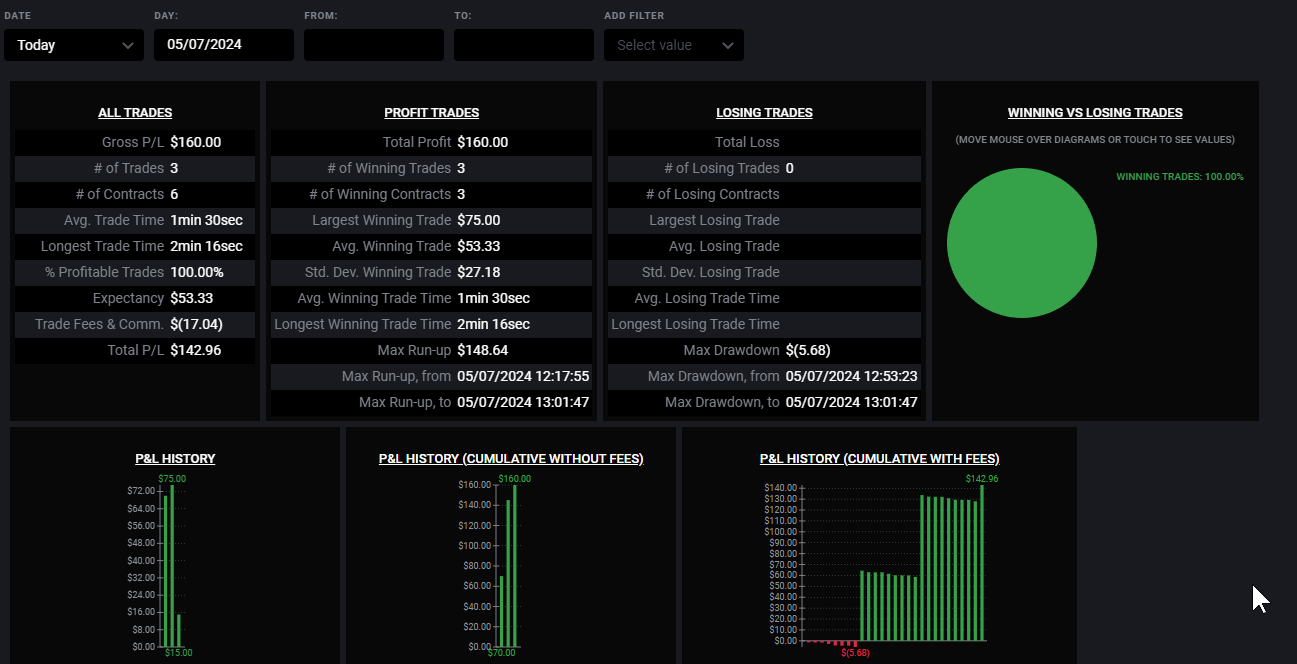
Task: Click the Losing Trades heading
Action: click(x=765, y=113)
